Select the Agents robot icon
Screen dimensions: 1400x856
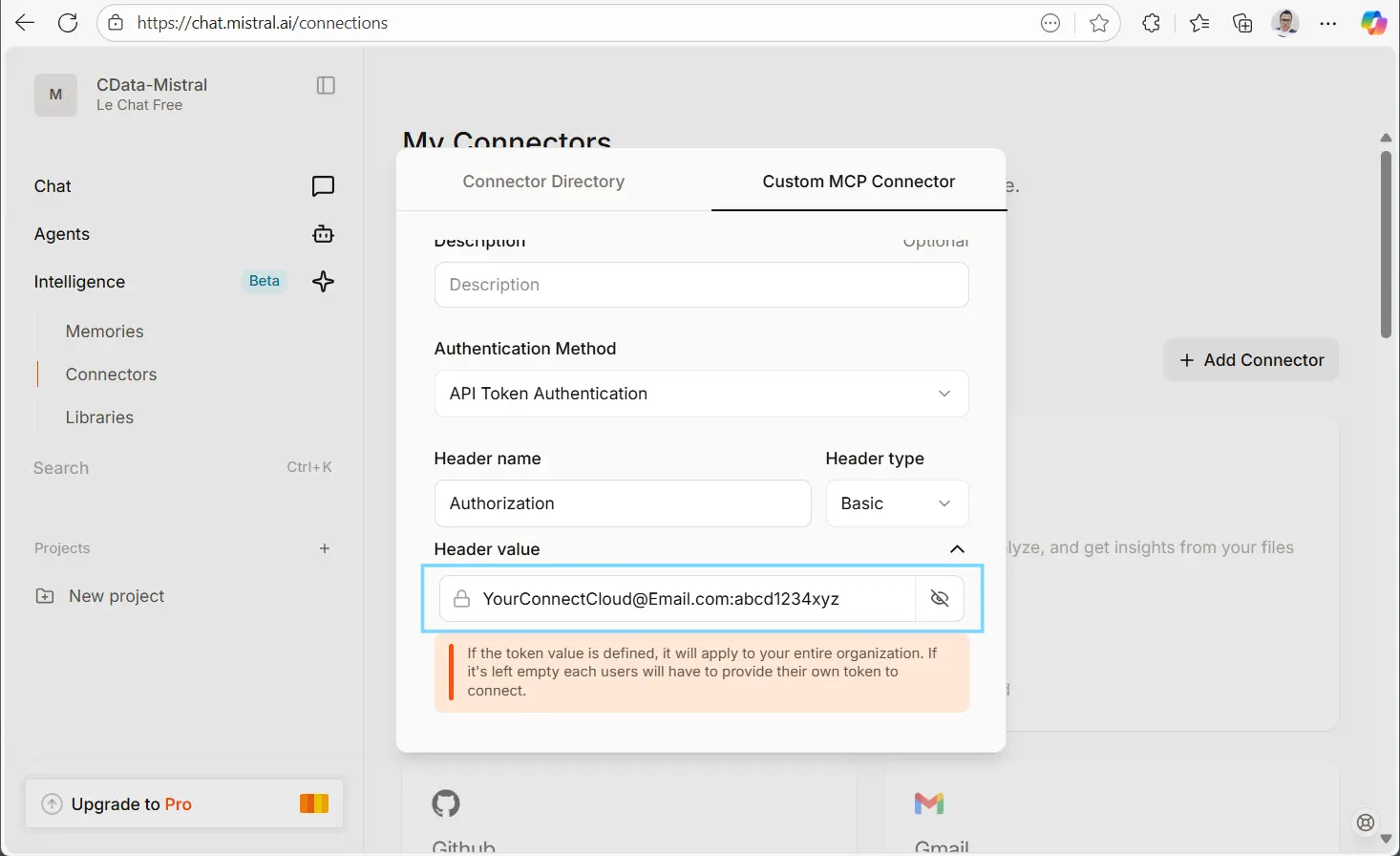323,234
